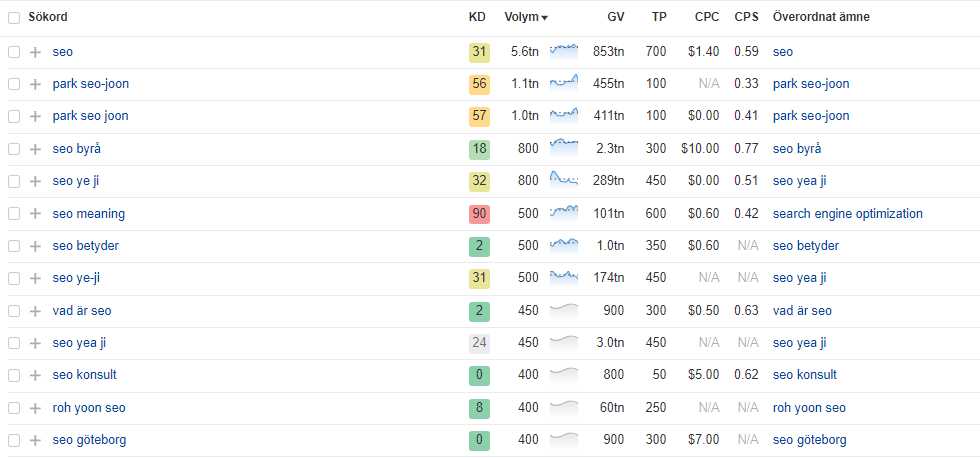
Task: Sort by Volym column dropdown arrow
Action: pyautogui.click(x=544, y=18)
